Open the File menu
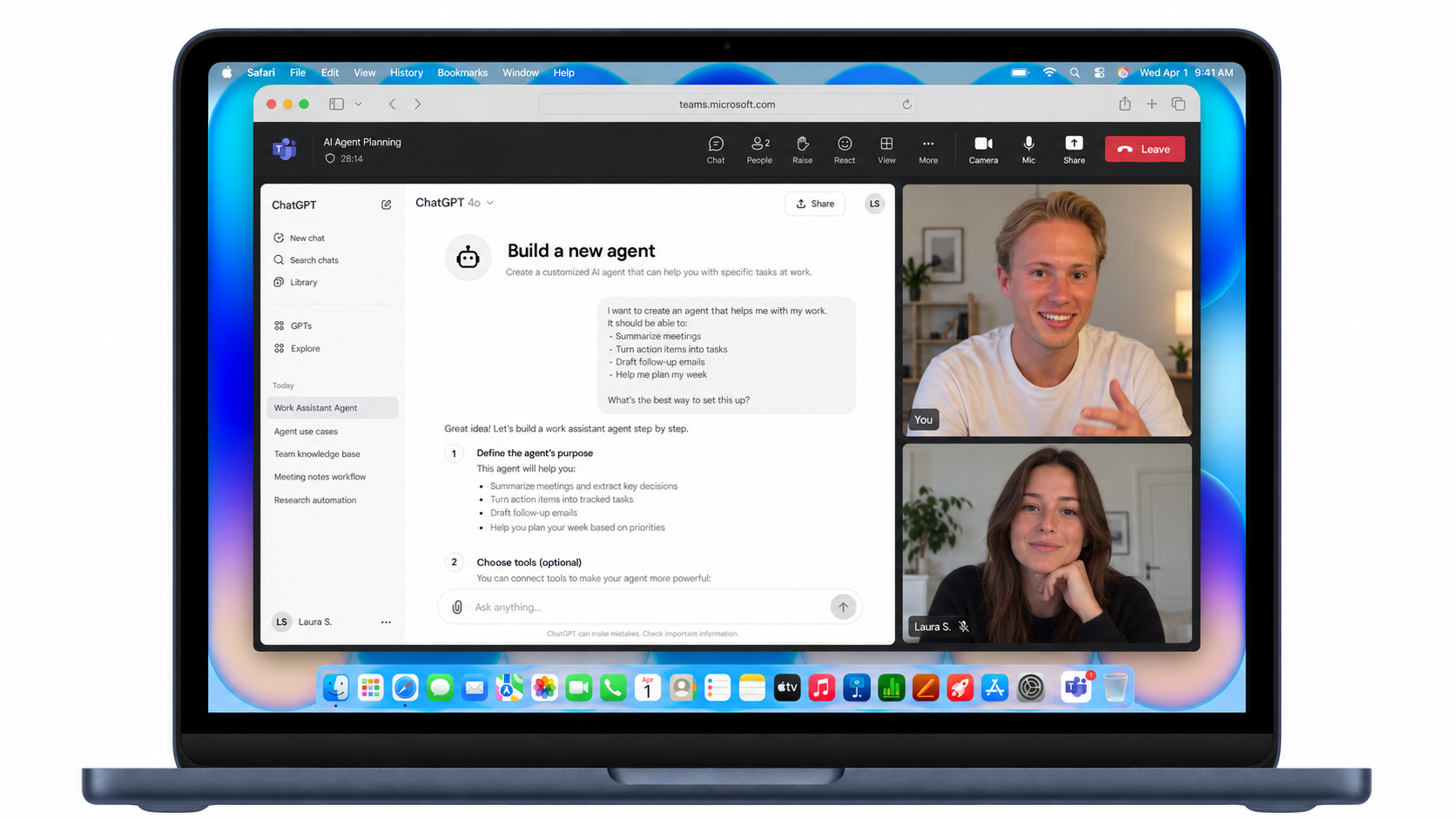Screen dimensions: 1456x819 (x=298, y=73)
